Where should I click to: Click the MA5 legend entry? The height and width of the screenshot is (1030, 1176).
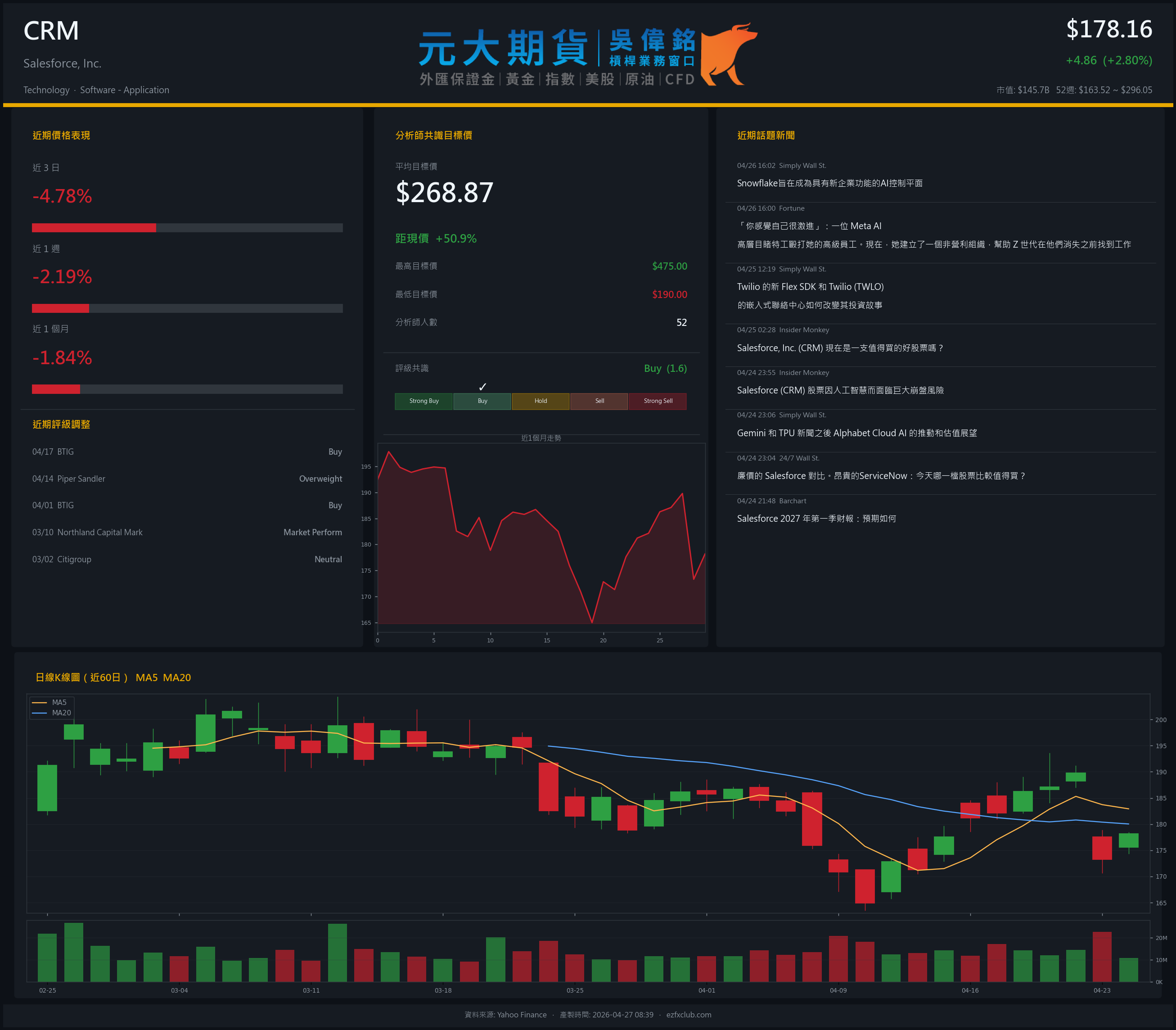tap(50, 702)
